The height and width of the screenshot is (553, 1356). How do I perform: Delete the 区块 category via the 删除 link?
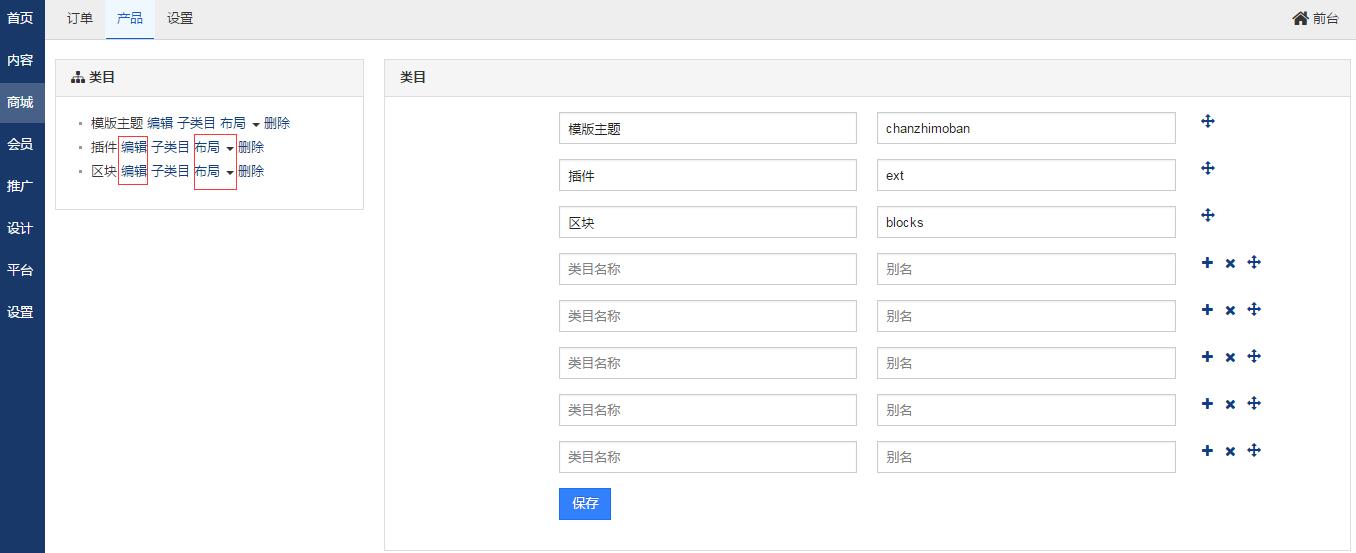pyautogui.click(x=251, y=171)
